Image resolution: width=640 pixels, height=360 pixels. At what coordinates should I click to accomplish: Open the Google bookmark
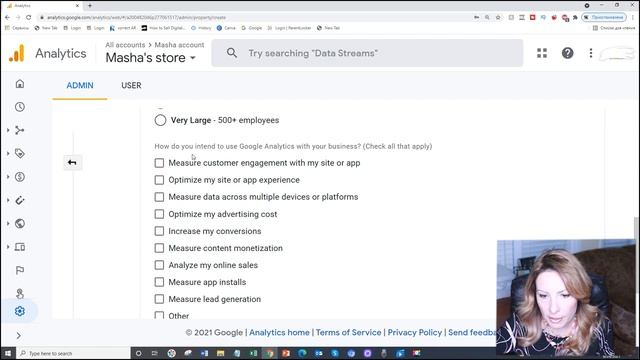252,28
